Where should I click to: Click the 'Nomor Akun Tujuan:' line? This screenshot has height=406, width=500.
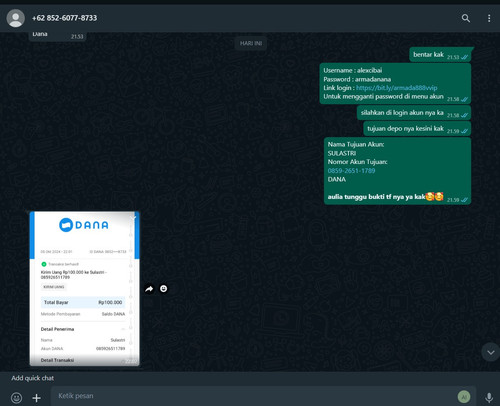tap(357, 162)
